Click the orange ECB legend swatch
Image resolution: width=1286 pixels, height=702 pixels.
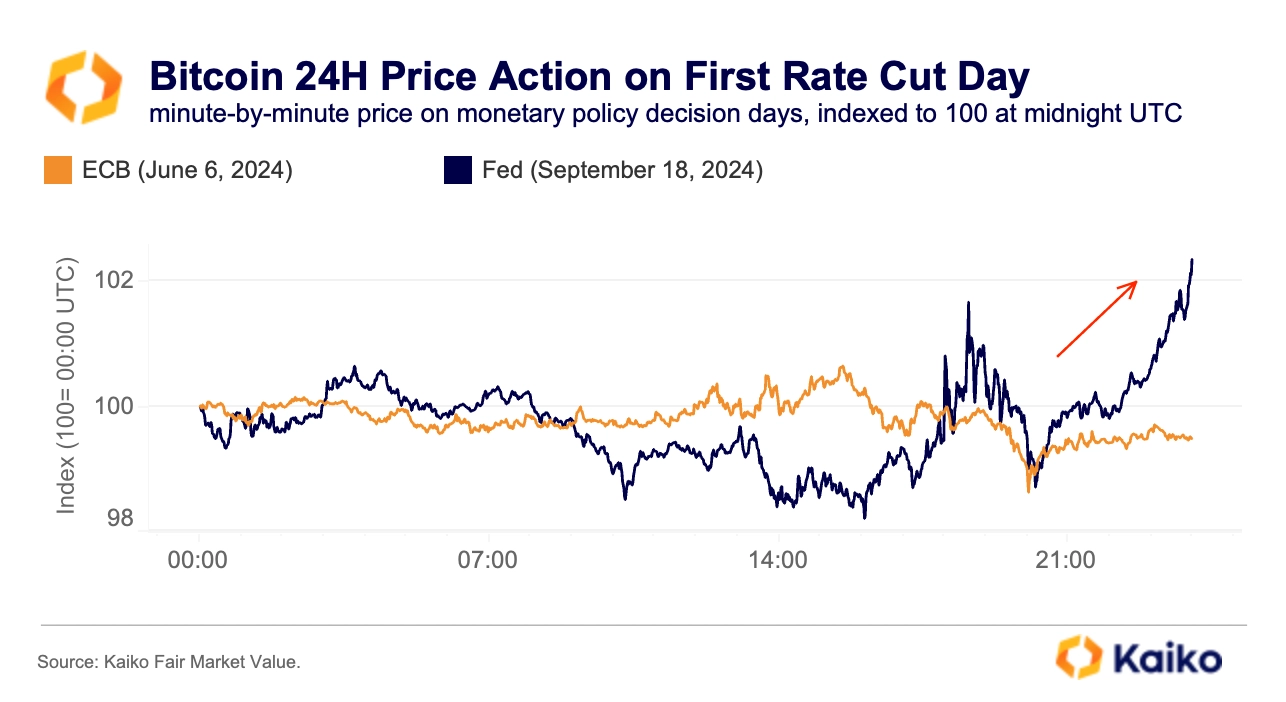pyautogui.click(x=59, y=170)
